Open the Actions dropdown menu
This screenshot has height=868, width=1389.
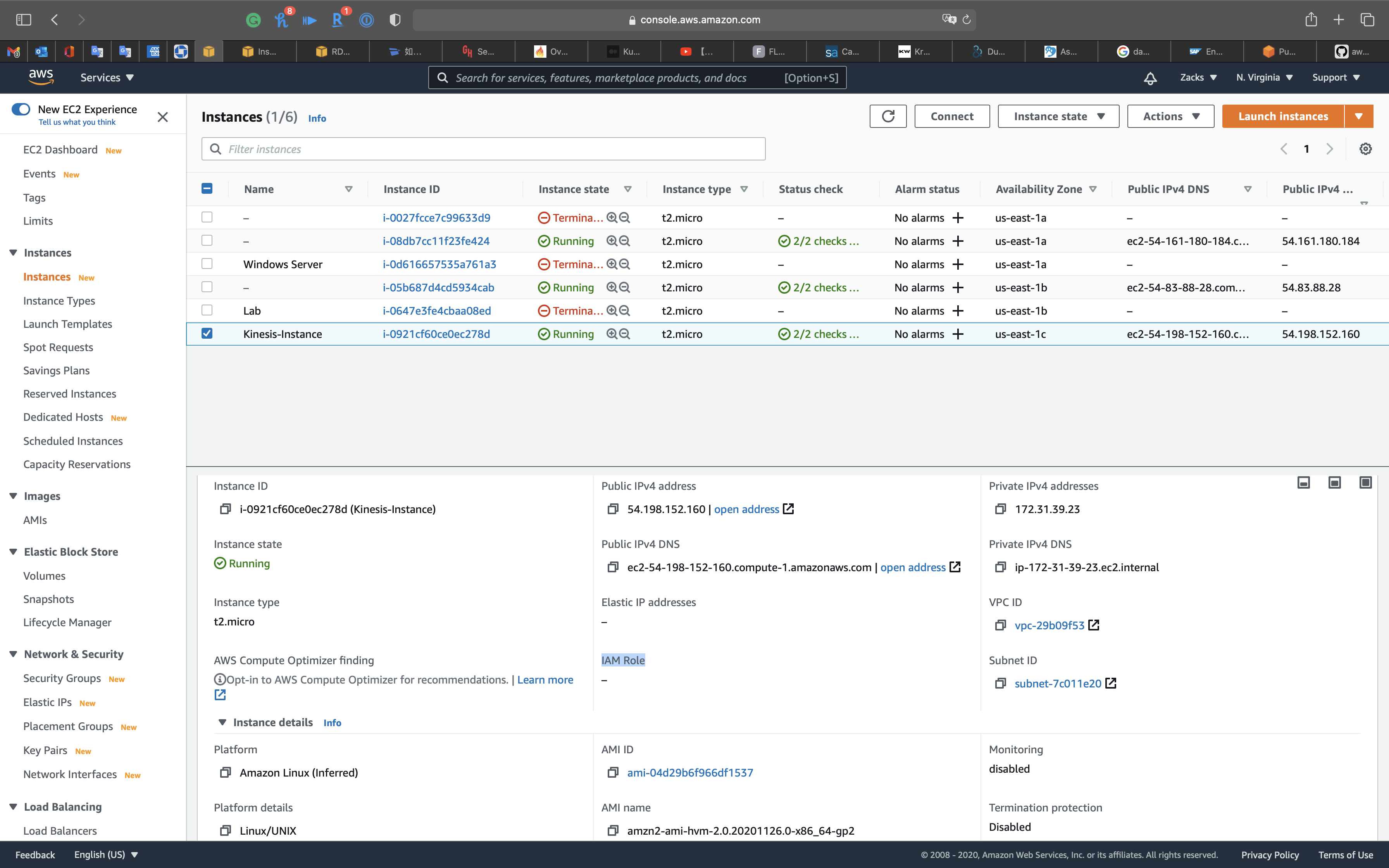[x=1170, y=117]
